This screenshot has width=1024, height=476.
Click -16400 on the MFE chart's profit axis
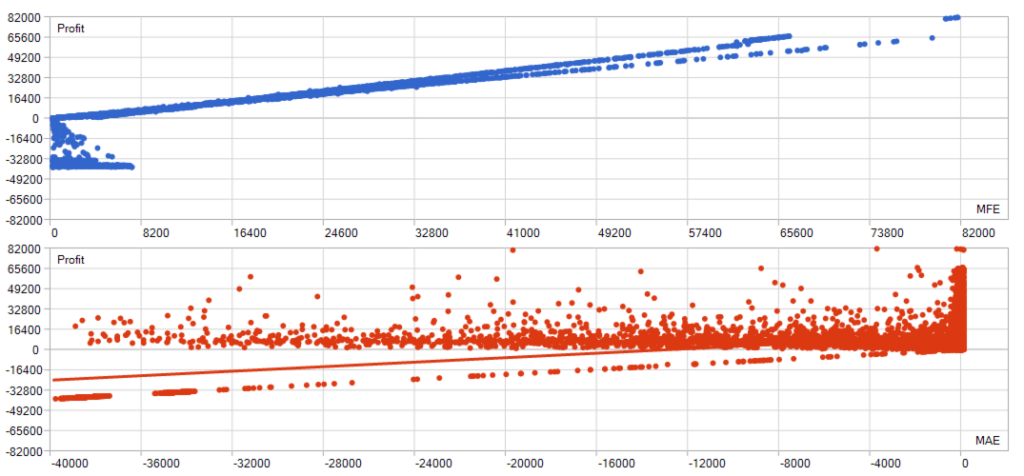(23, 138)
